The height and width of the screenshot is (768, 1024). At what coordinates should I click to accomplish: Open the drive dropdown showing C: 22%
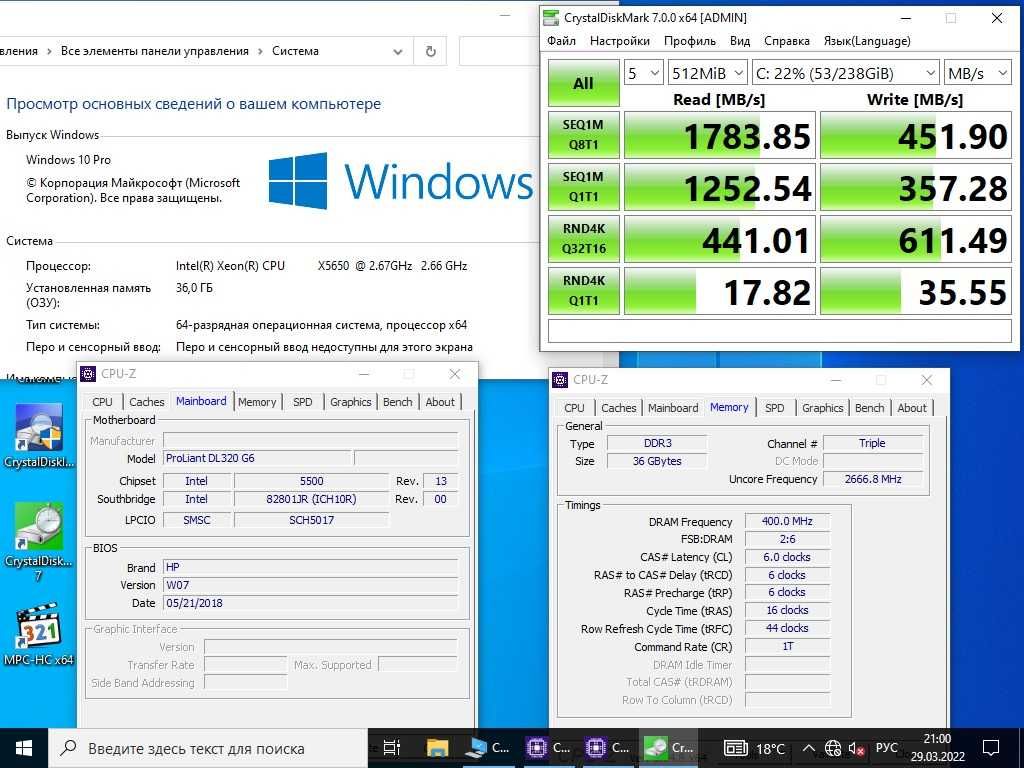[x=846, y=73]
